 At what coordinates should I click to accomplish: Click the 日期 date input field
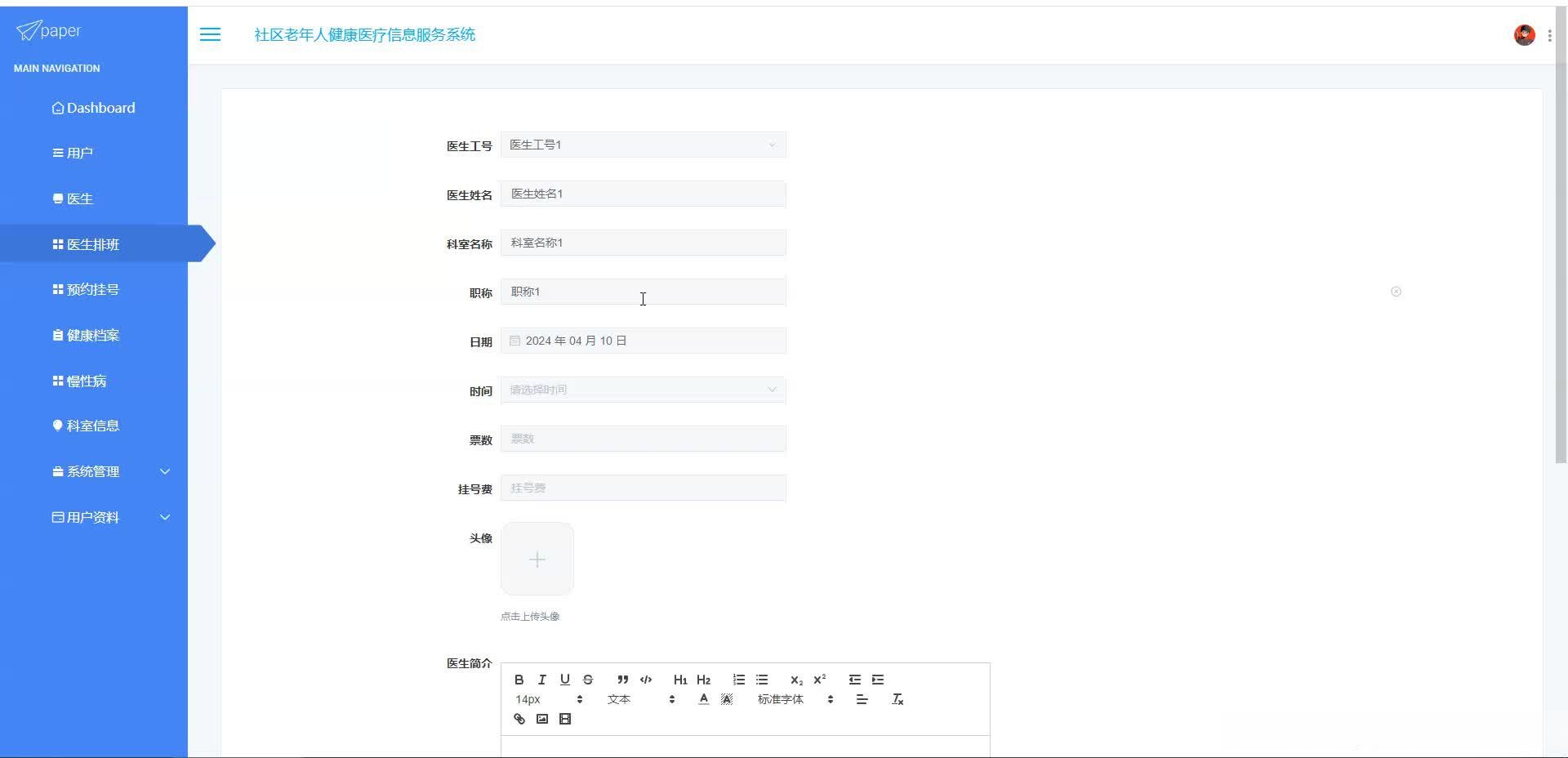click(643, 341)
